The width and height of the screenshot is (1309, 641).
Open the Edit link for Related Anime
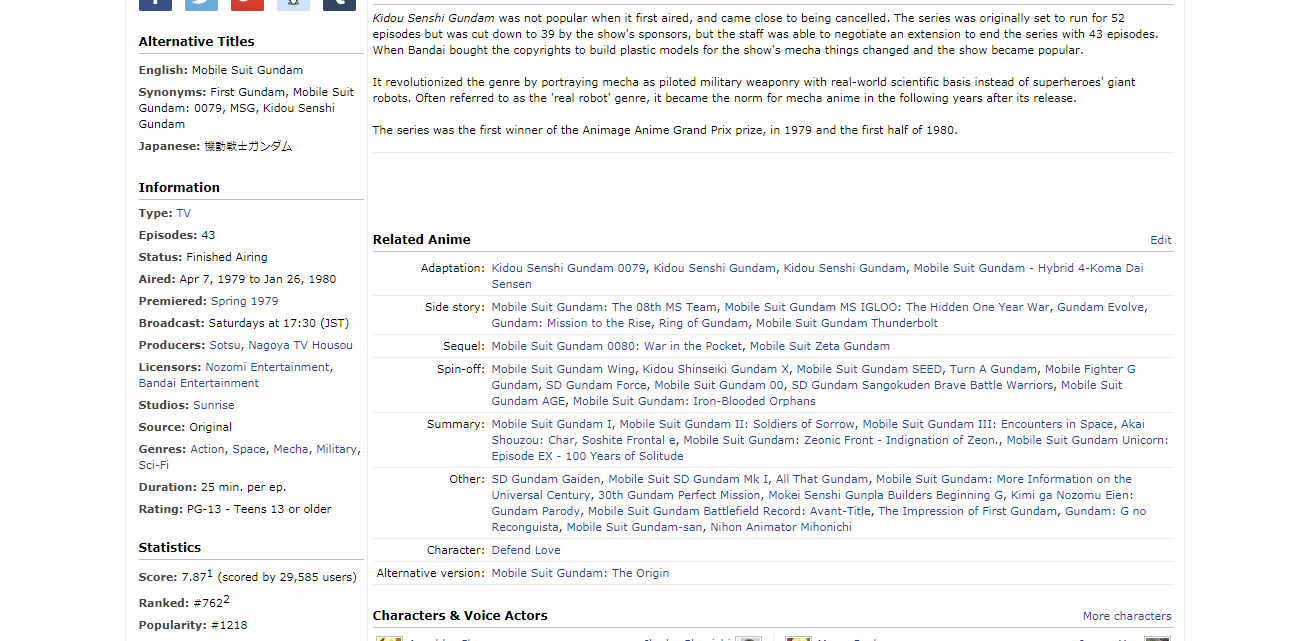1160,240
